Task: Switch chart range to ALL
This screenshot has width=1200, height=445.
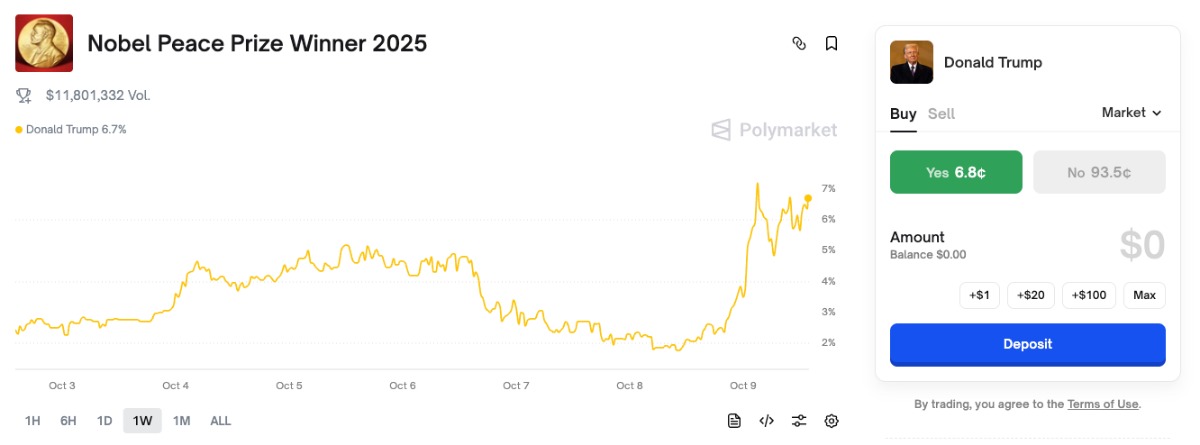Action: tap(220, 421)
